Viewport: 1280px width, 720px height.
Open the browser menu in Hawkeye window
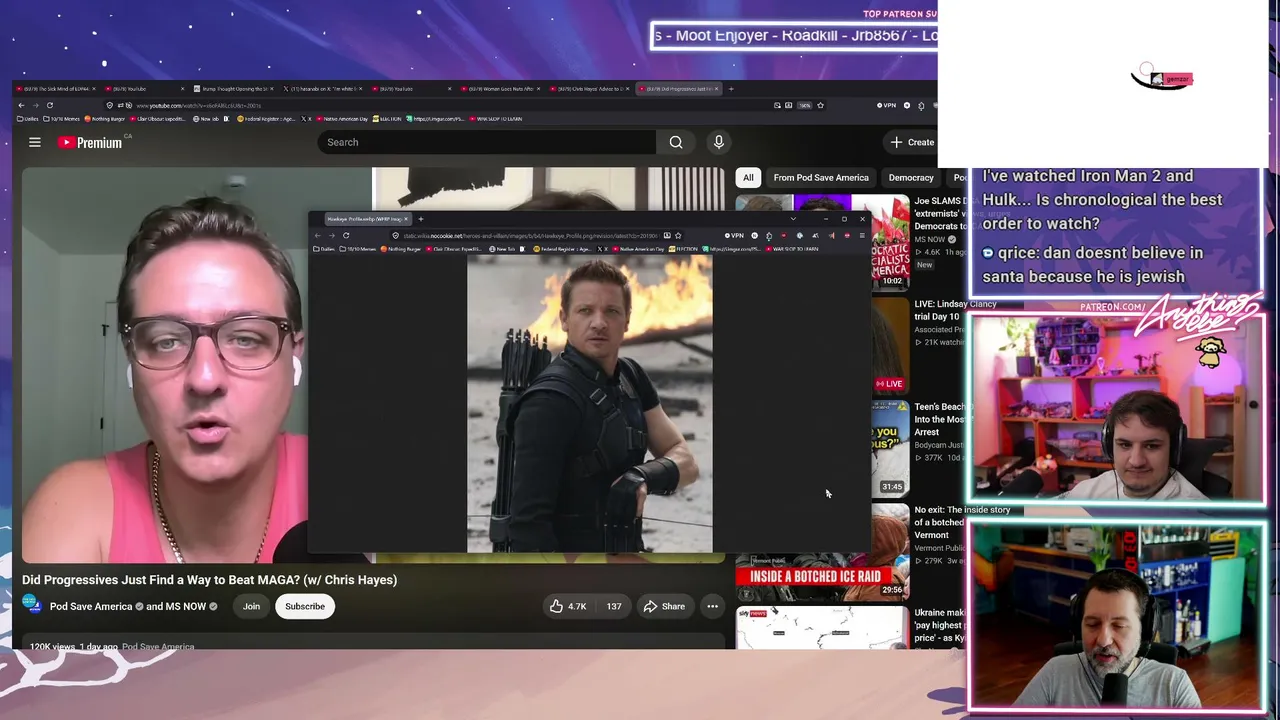pyautogui.click(x=862, y=236)
